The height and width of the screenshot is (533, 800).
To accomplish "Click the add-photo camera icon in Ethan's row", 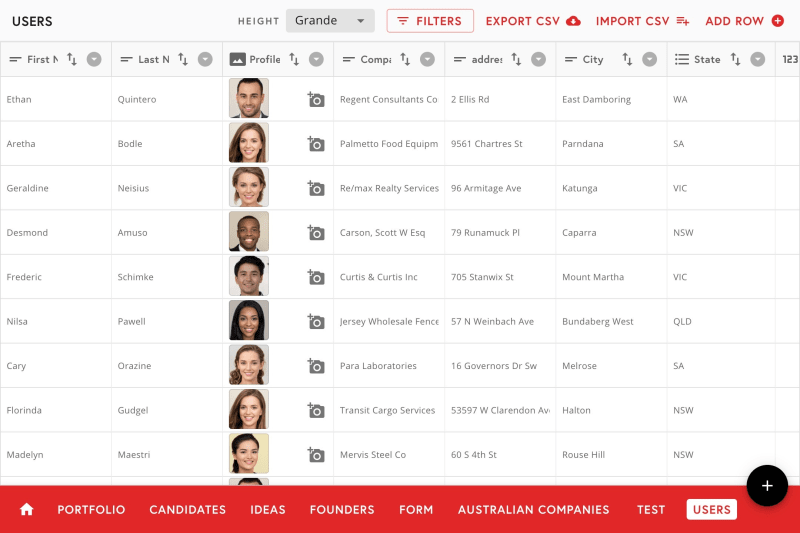I will 316,99.
